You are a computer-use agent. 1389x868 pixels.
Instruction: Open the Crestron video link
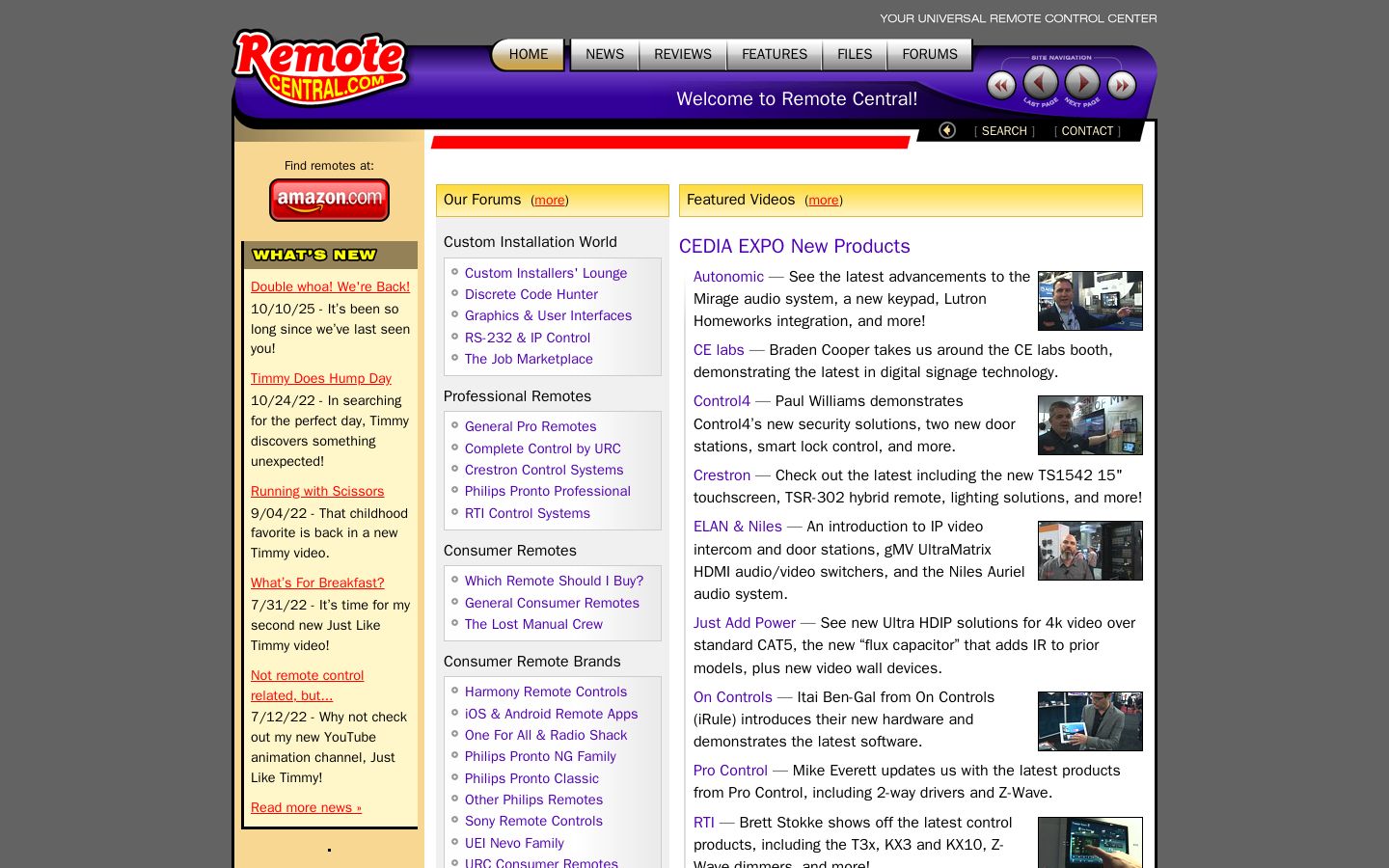click(722, 475)
